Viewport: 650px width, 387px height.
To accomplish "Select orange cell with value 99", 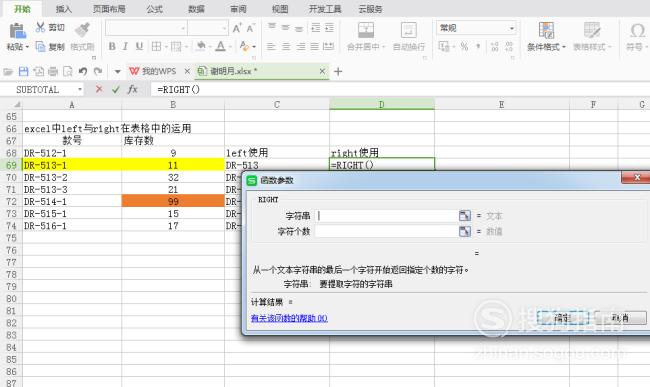I will [173, 201].
